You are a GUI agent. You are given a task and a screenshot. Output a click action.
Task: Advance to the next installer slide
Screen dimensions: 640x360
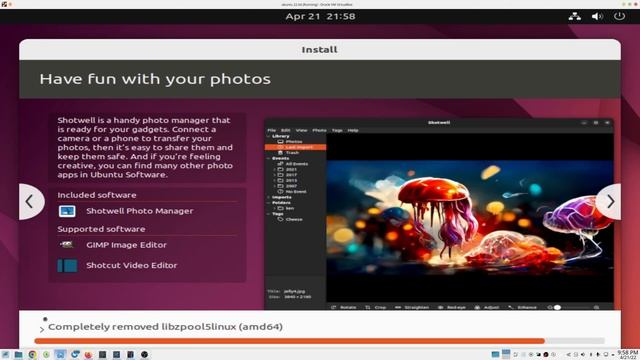coord(609,202)
